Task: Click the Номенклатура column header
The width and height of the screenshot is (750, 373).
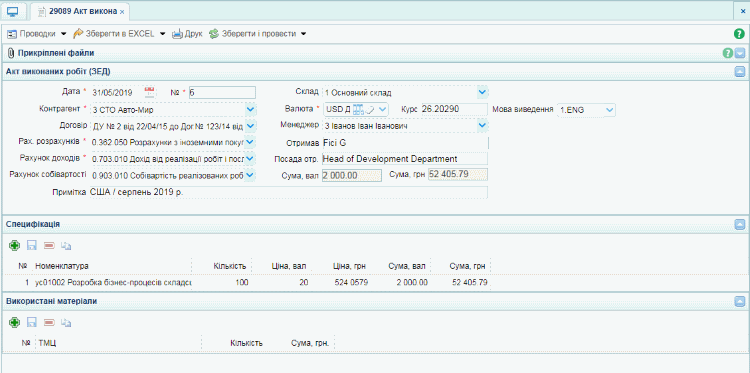Action: click(x=62, y=266)
